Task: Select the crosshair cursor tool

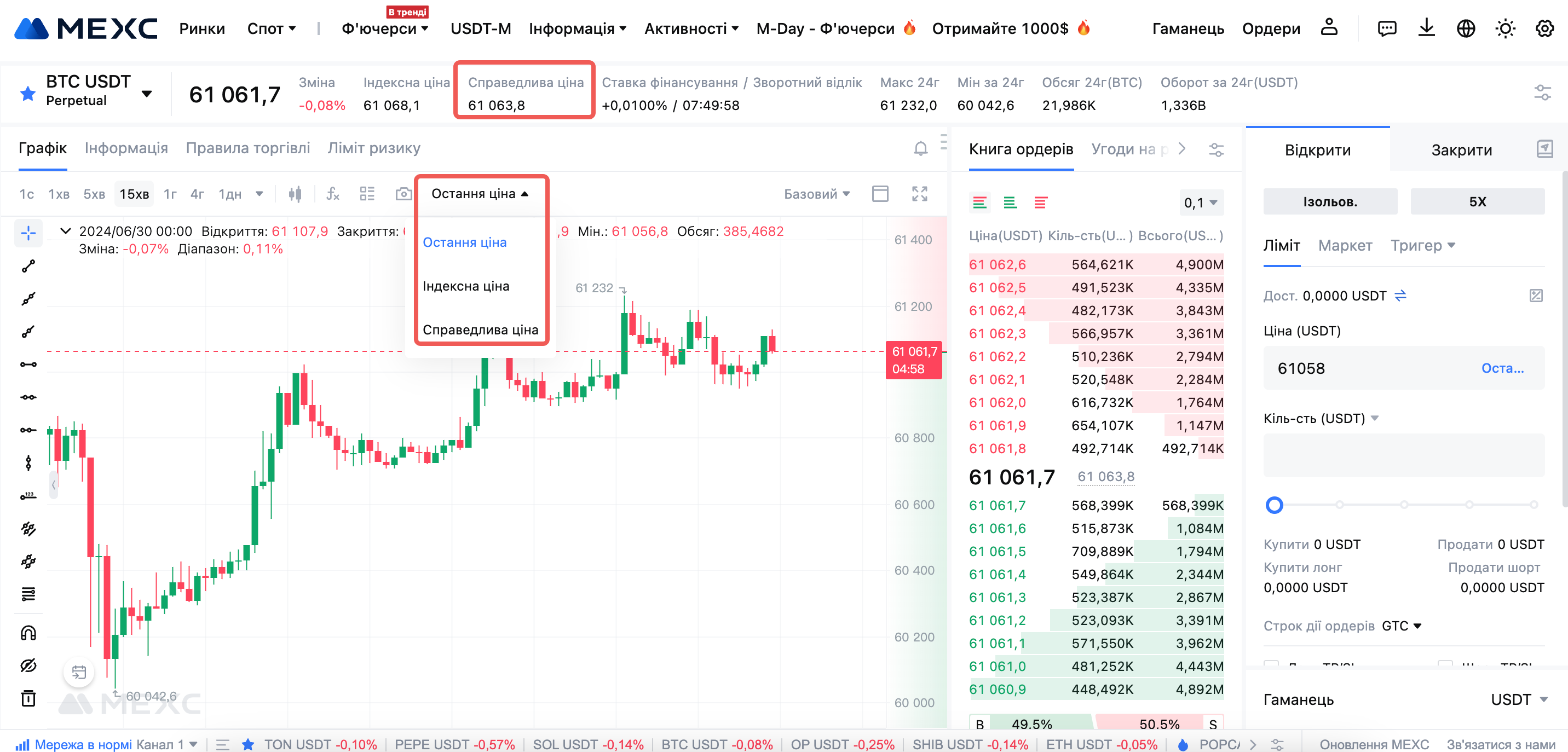Action: pos(28,233)
